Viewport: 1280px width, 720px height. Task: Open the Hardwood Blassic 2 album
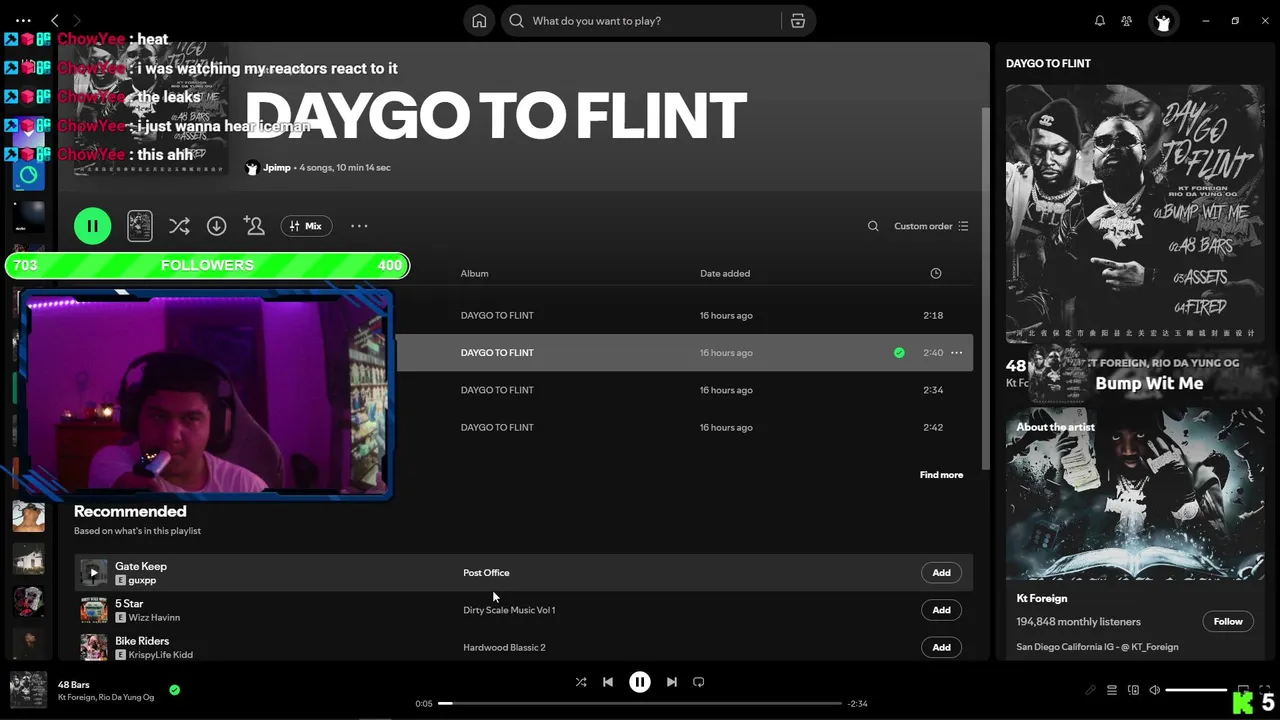tap(504, 647)
